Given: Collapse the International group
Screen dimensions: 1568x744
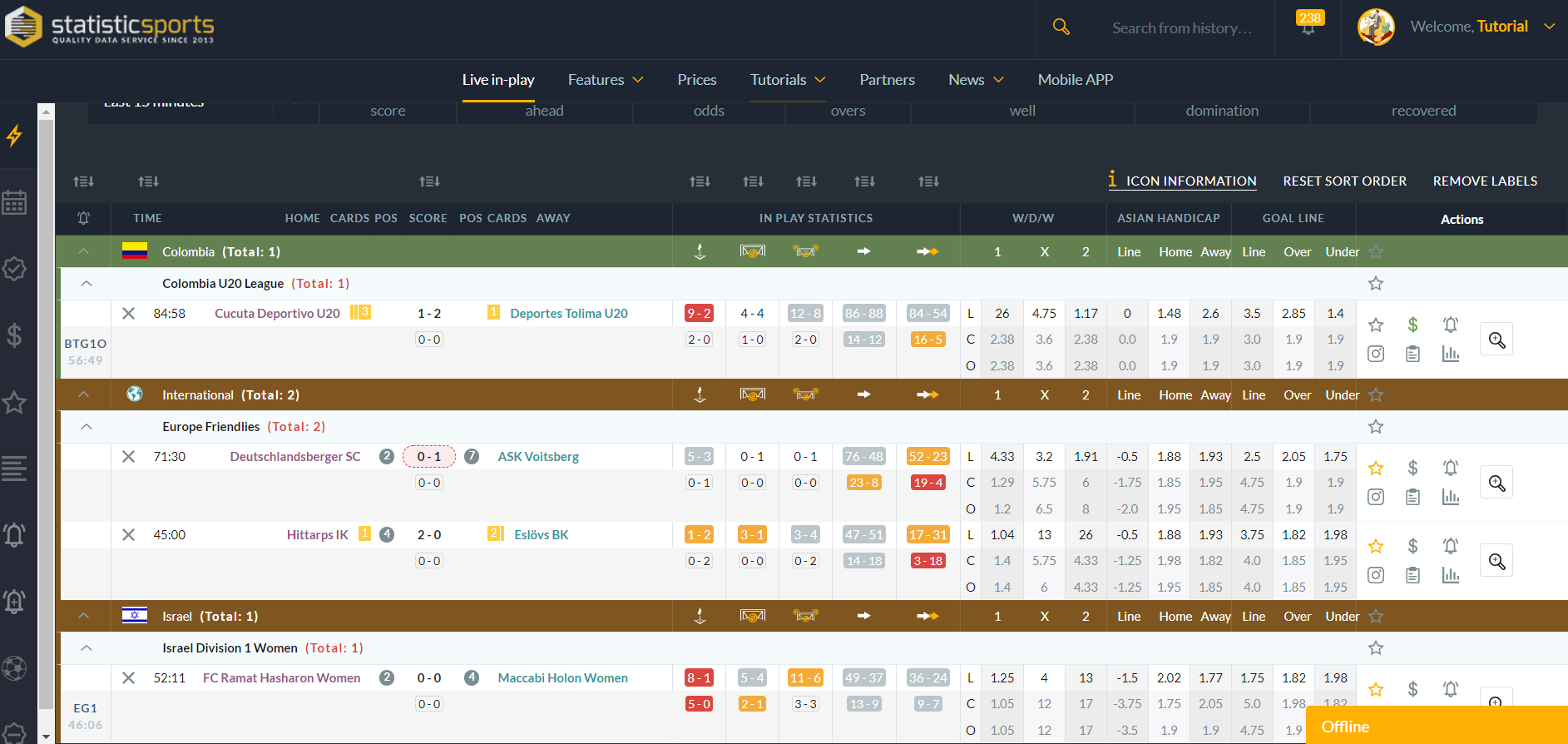Looking at the screenshot, I should [83, 394].
